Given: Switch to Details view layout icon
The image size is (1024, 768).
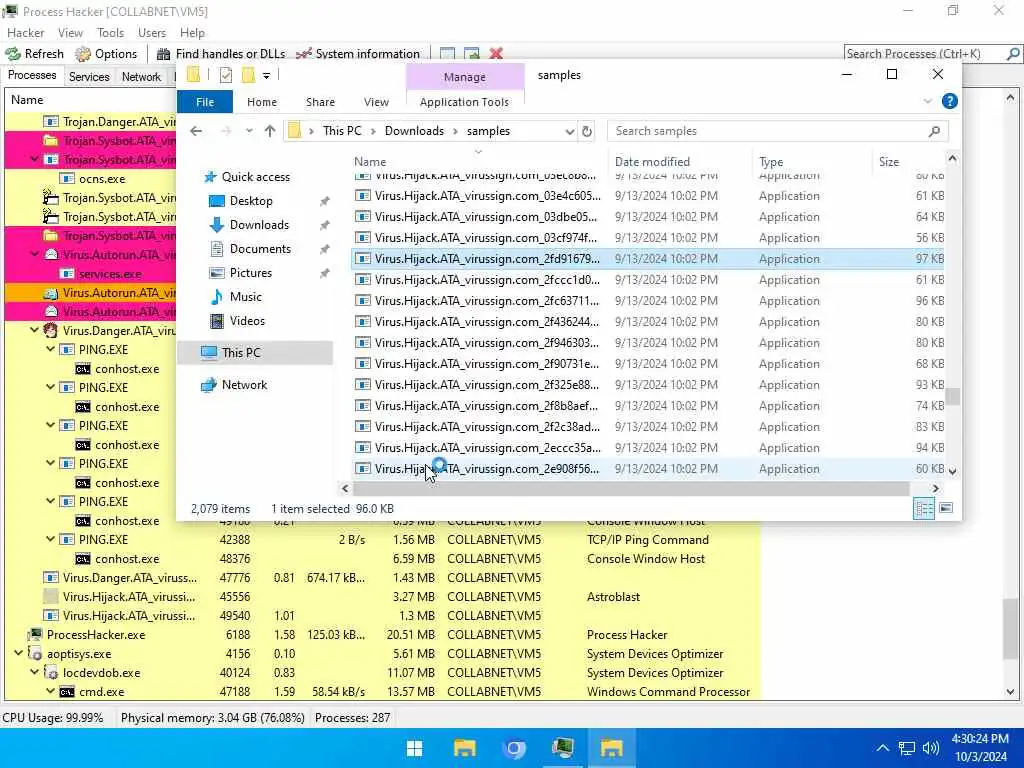Looking at the screenshot, I should point(924,509).
